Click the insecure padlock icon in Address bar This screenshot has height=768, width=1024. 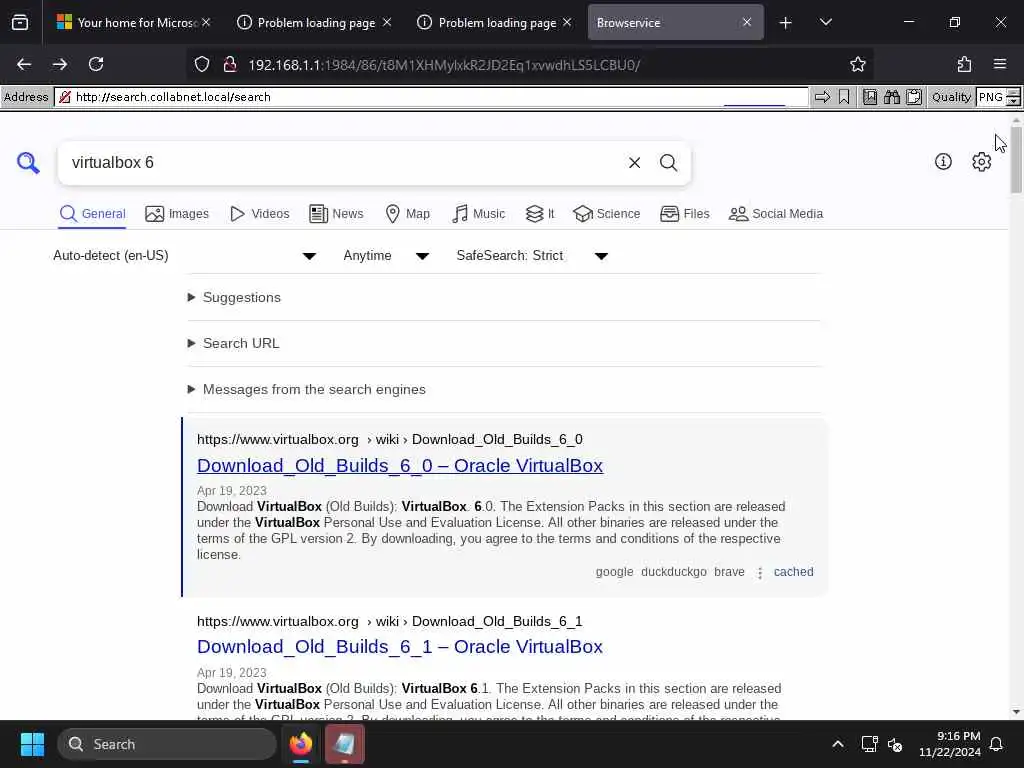(65, 97)
